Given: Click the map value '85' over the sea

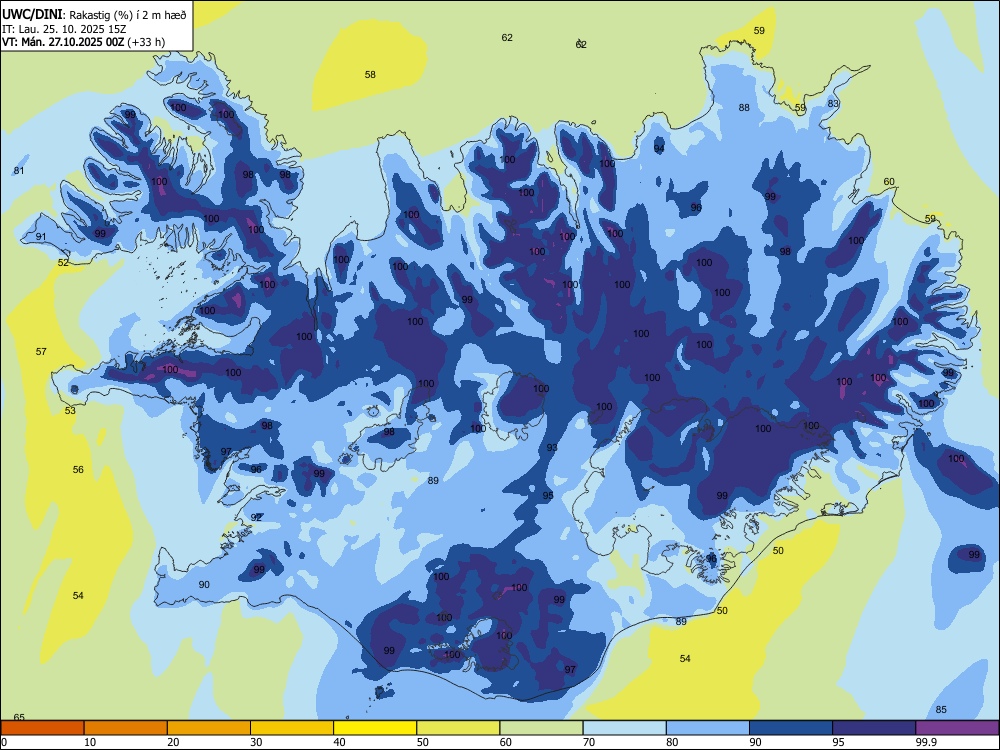Looking at the screenshot, I should point(941,709).
